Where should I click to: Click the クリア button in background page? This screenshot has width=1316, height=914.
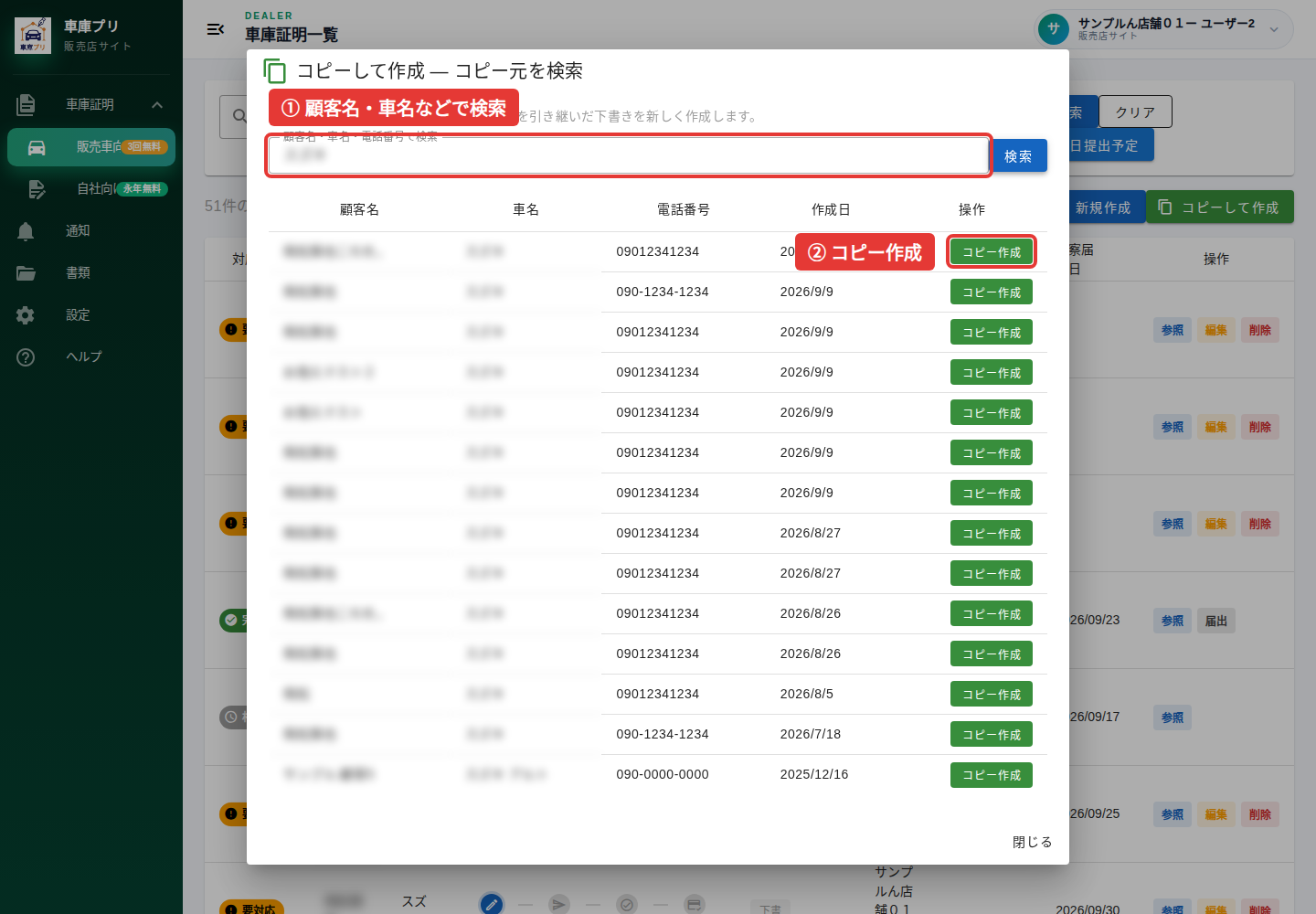(x=1135, y=112)
